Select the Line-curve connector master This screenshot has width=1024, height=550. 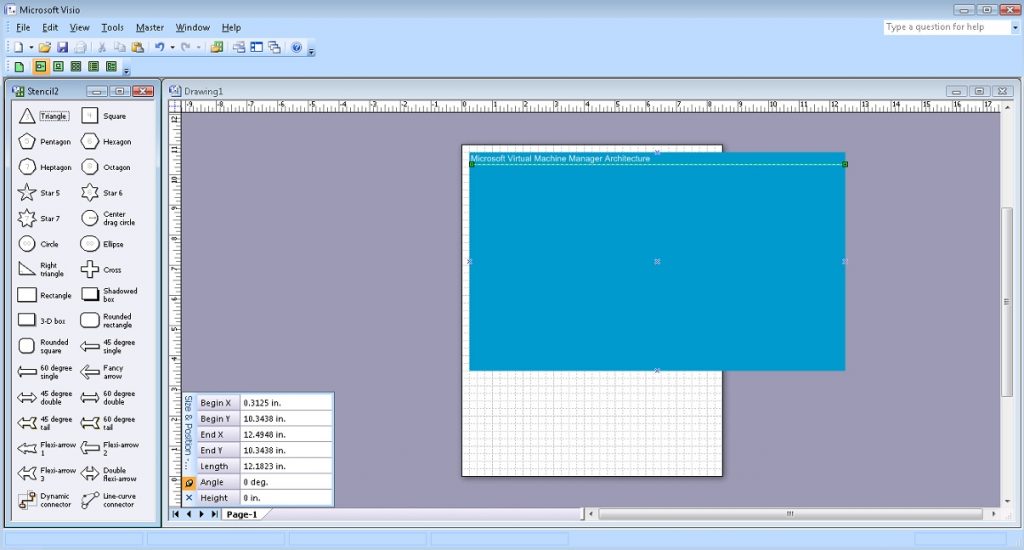point(108,500)
